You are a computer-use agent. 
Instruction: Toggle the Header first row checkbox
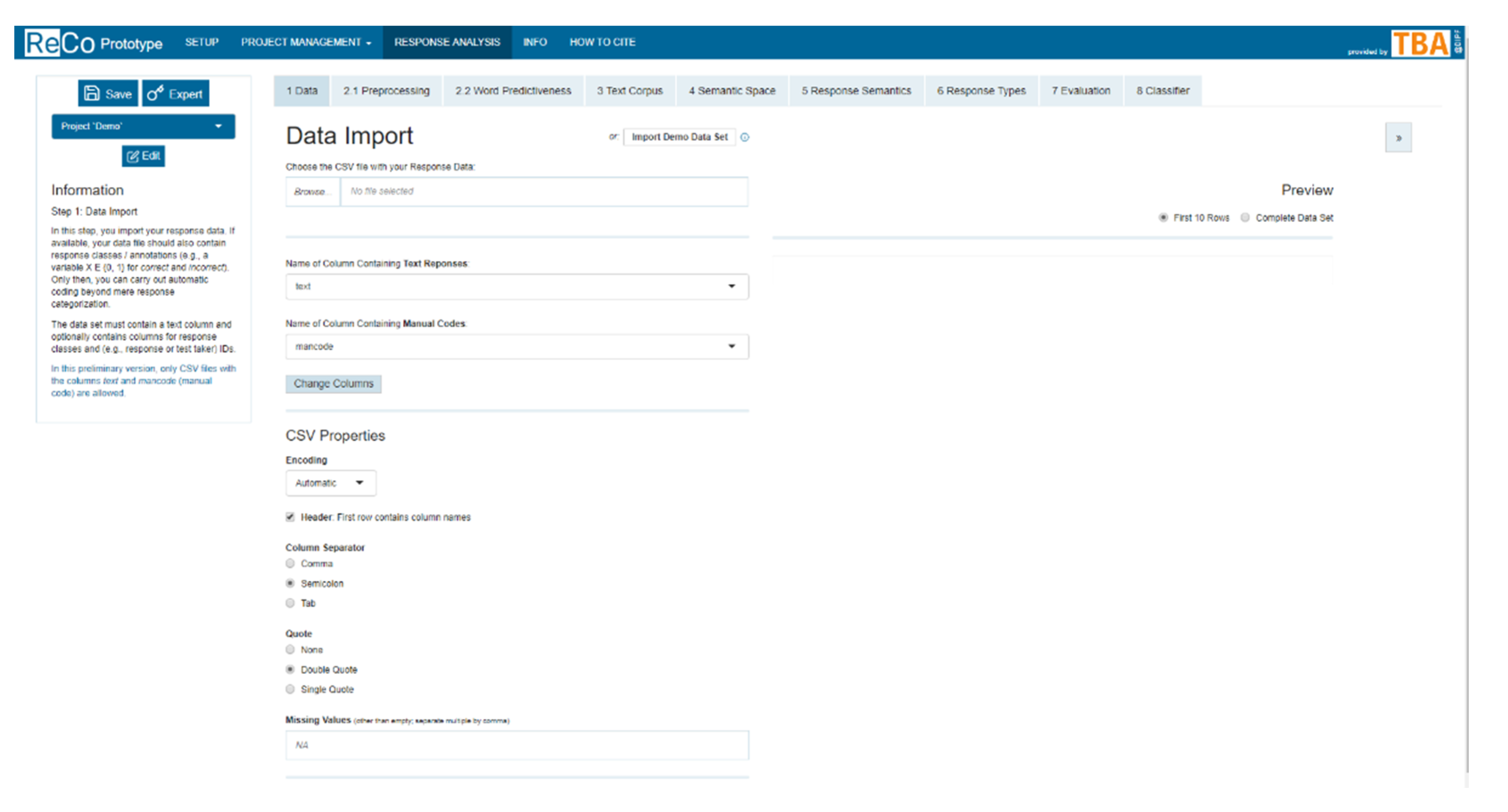pyautogui.click(x=290, y=517)
